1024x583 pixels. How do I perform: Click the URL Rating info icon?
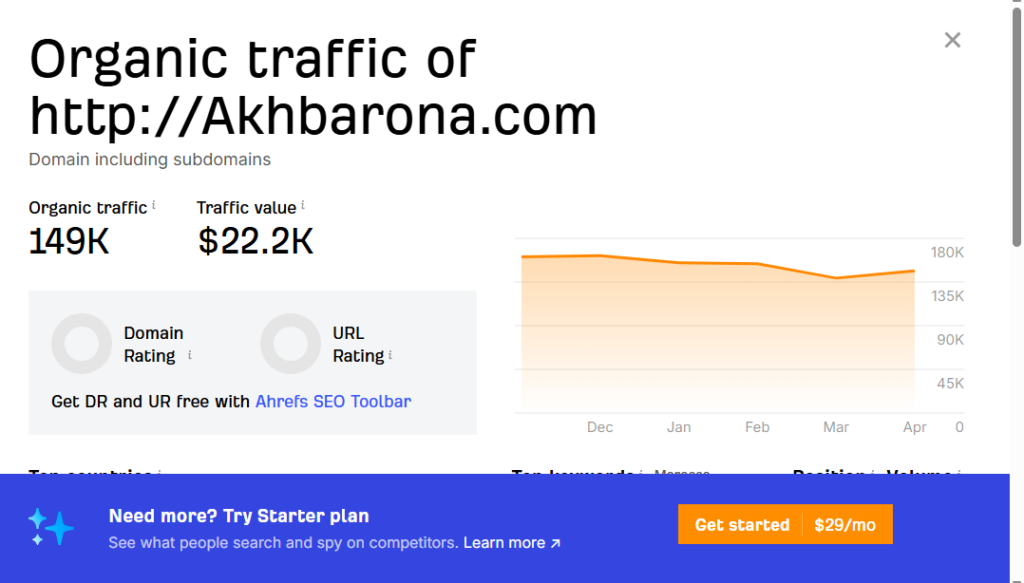[390, 355]
